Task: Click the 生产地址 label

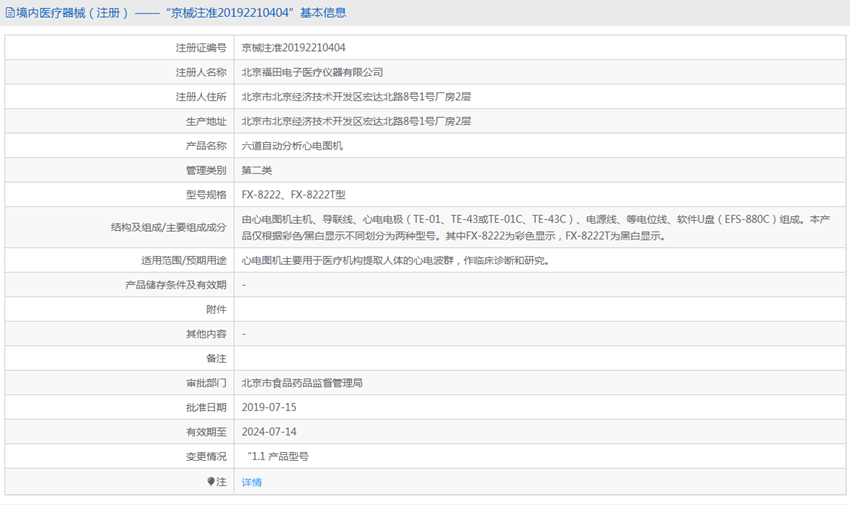Action: click(x=206, y=121)
